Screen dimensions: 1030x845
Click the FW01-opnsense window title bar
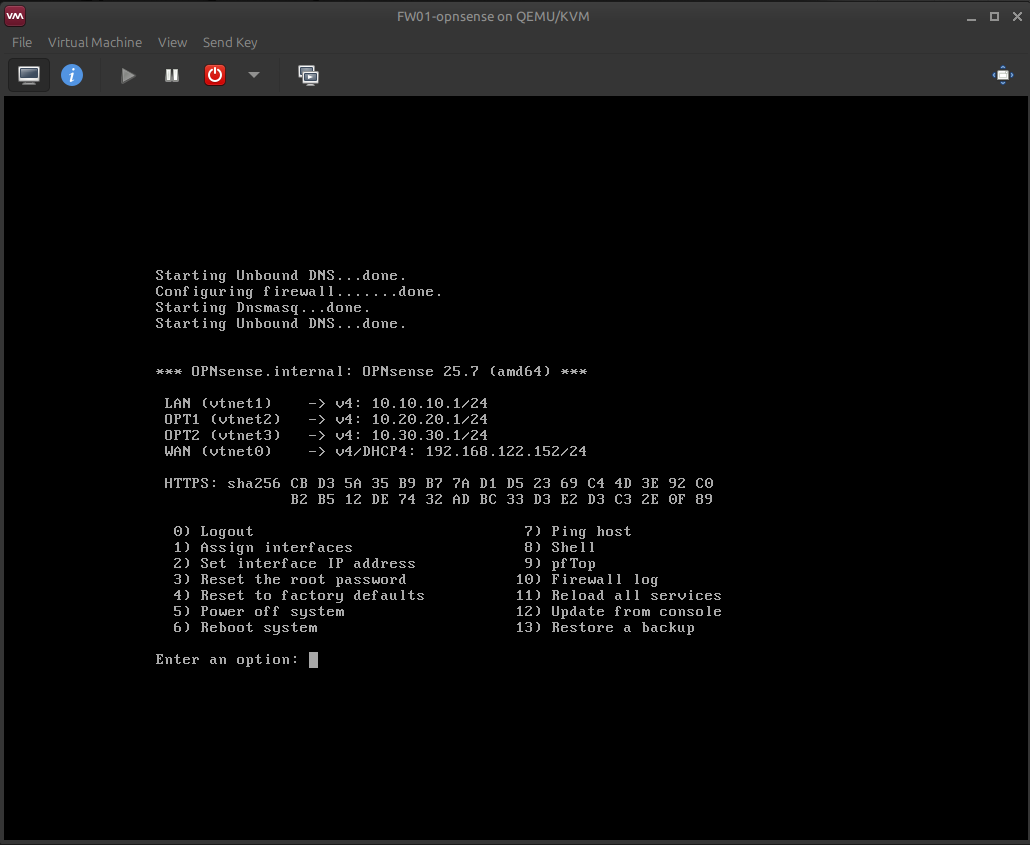[x=493, y=16]
